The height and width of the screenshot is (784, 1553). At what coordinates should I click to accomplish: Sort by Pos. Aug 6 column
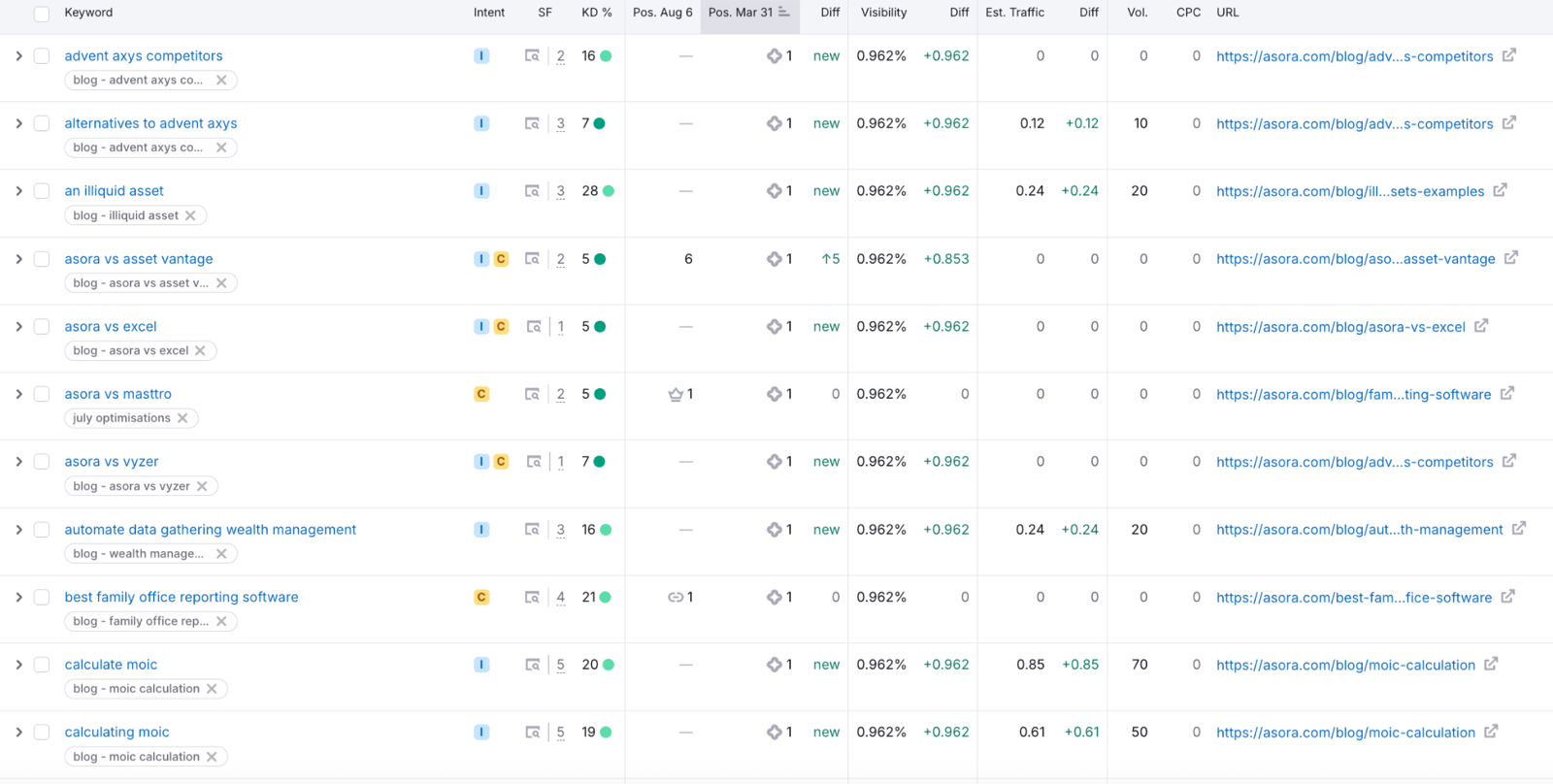tap(663, 13)
